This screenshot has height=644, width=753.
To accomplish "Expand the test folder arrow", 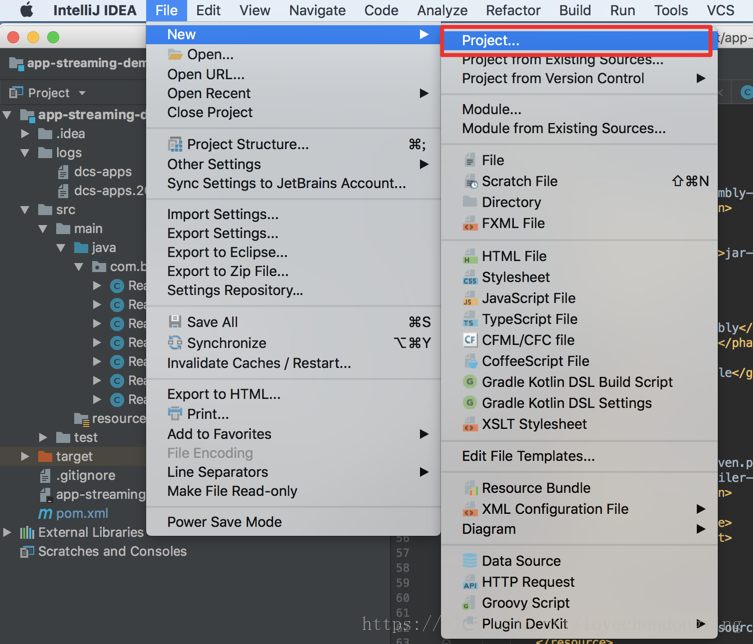I will point(43,437).
